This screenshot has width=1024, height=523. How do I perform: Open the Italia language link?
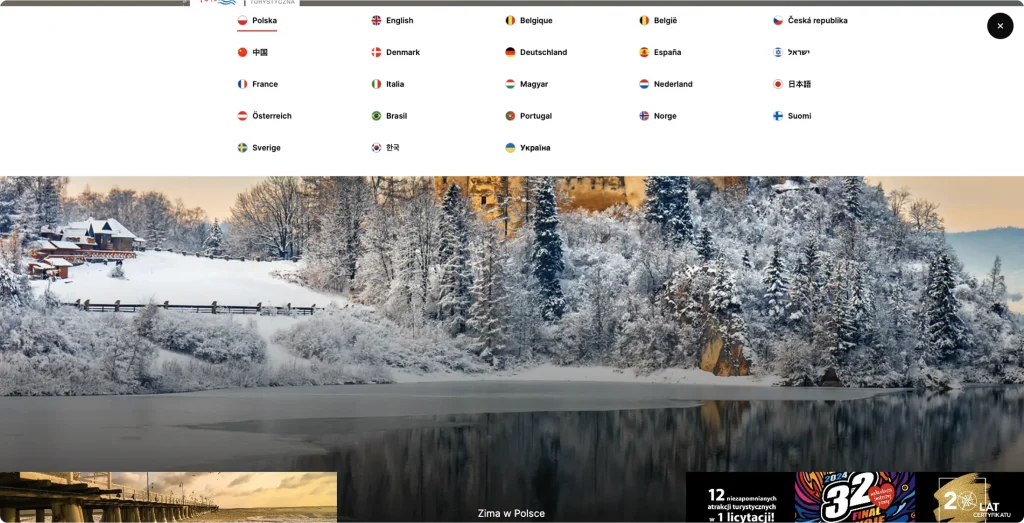pos(395,84)
